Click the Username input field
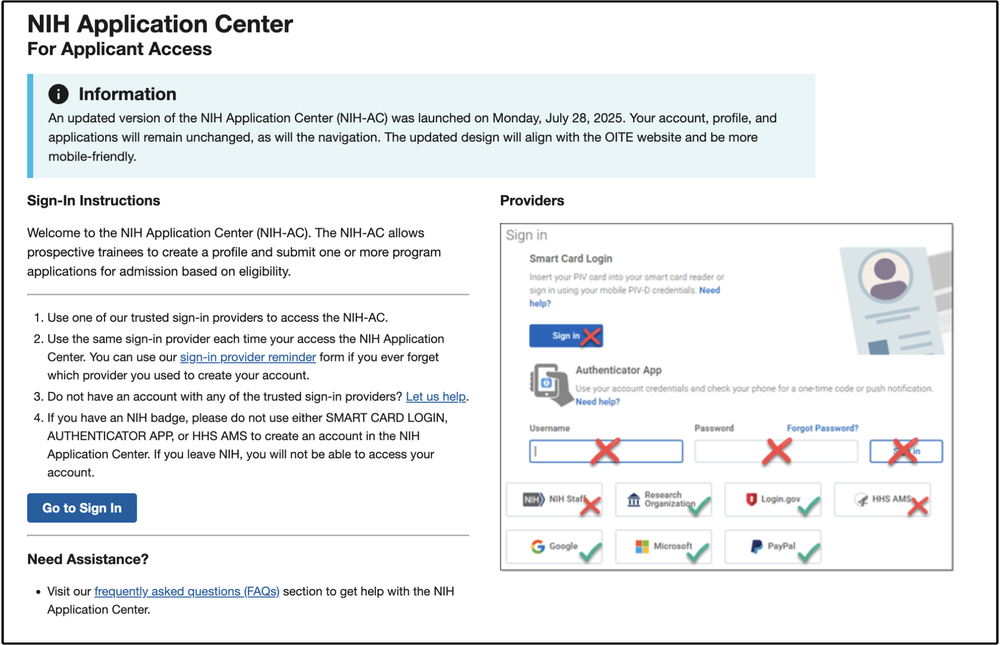This screenshot has height=645, width=1000. click(x=606, y=451)
